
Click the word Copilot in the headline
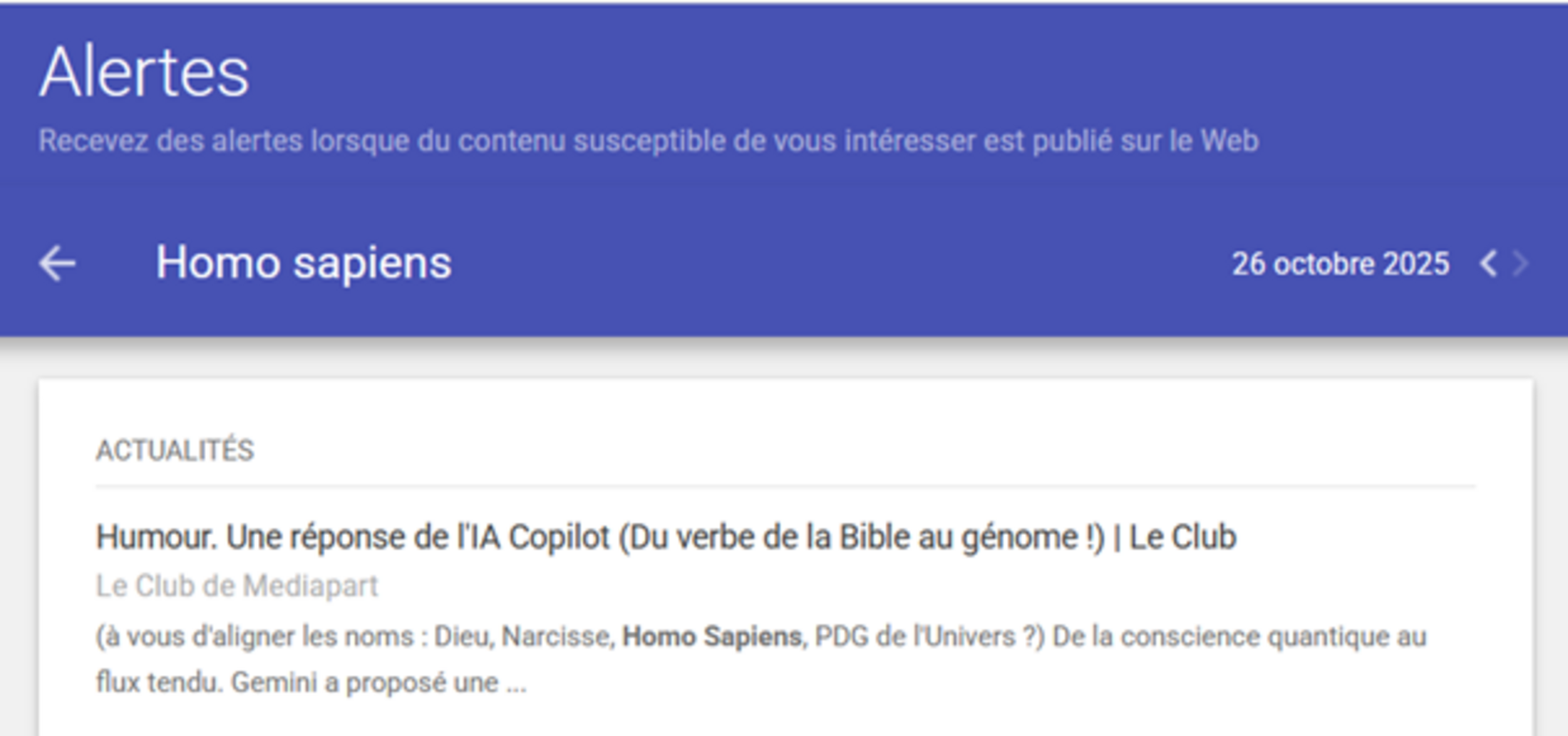pos(559,537)
